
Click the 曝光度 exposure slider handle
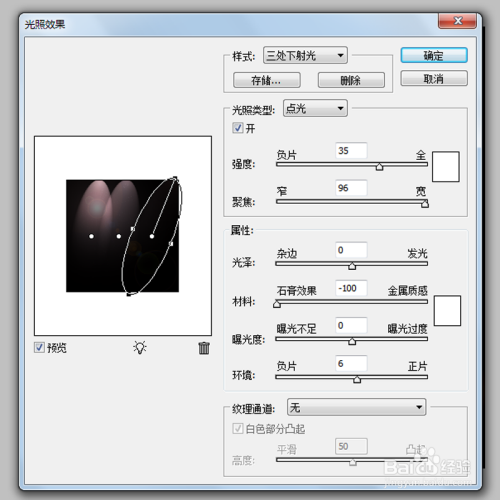click(352, 341)
